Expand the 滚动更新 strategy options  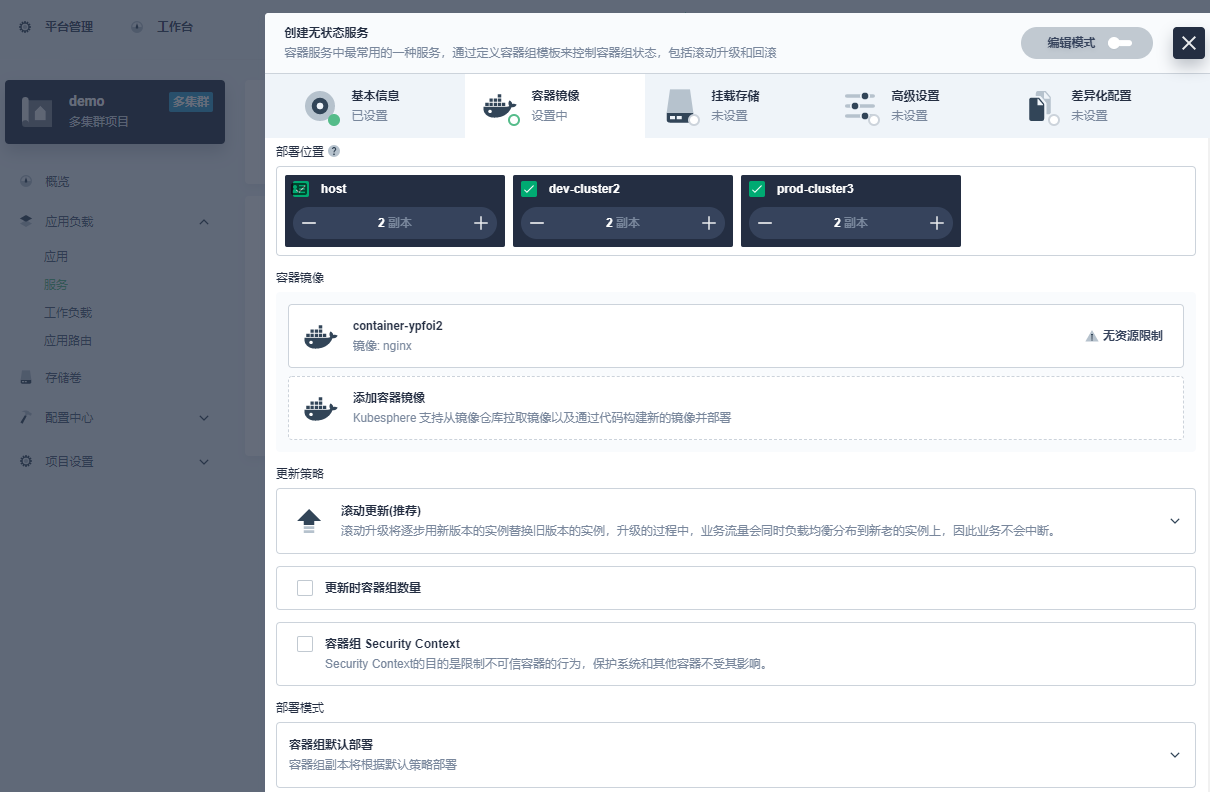pos(1175,520)
